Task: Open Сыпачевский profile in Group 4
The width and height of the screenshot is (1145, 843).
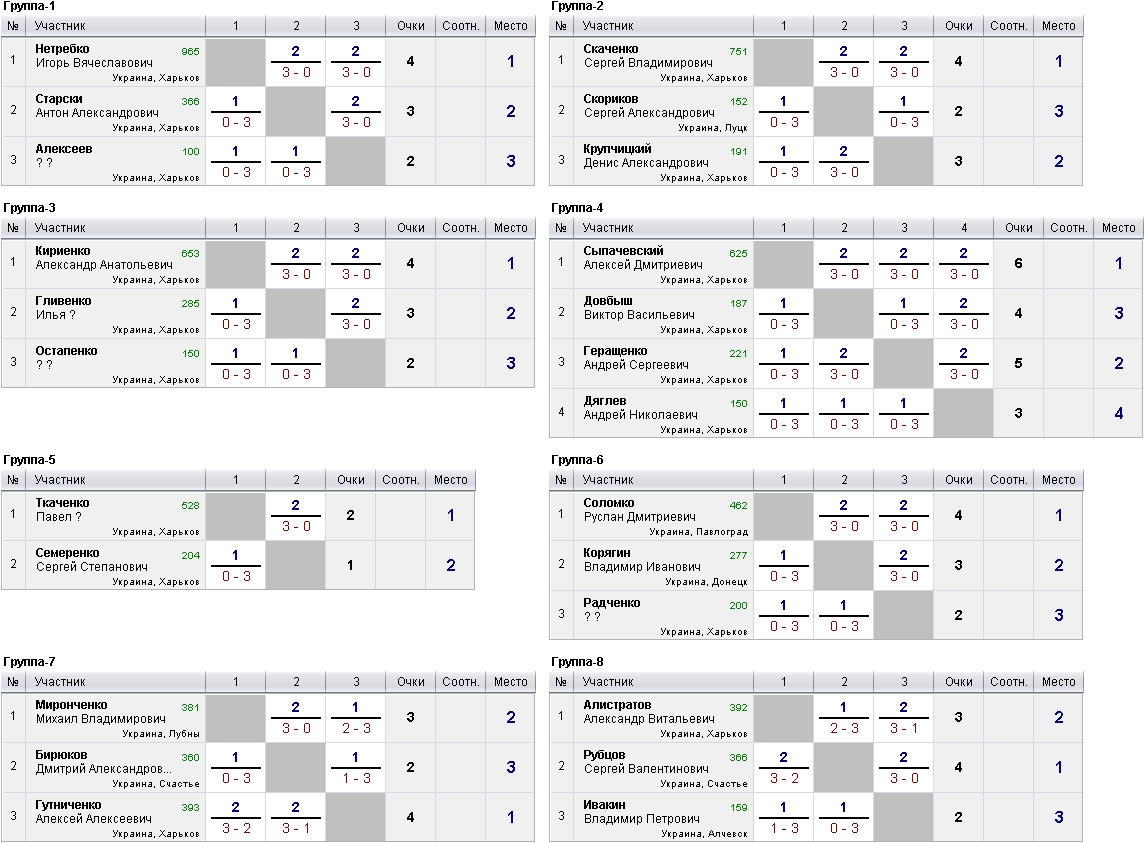Action: point(623,251)
